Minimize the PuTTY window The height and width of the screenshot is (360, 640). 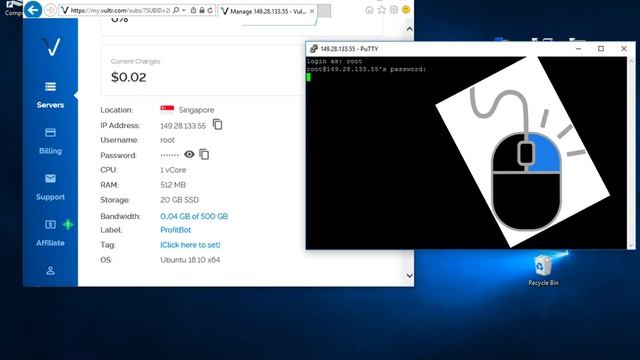(x=578, y=49)
